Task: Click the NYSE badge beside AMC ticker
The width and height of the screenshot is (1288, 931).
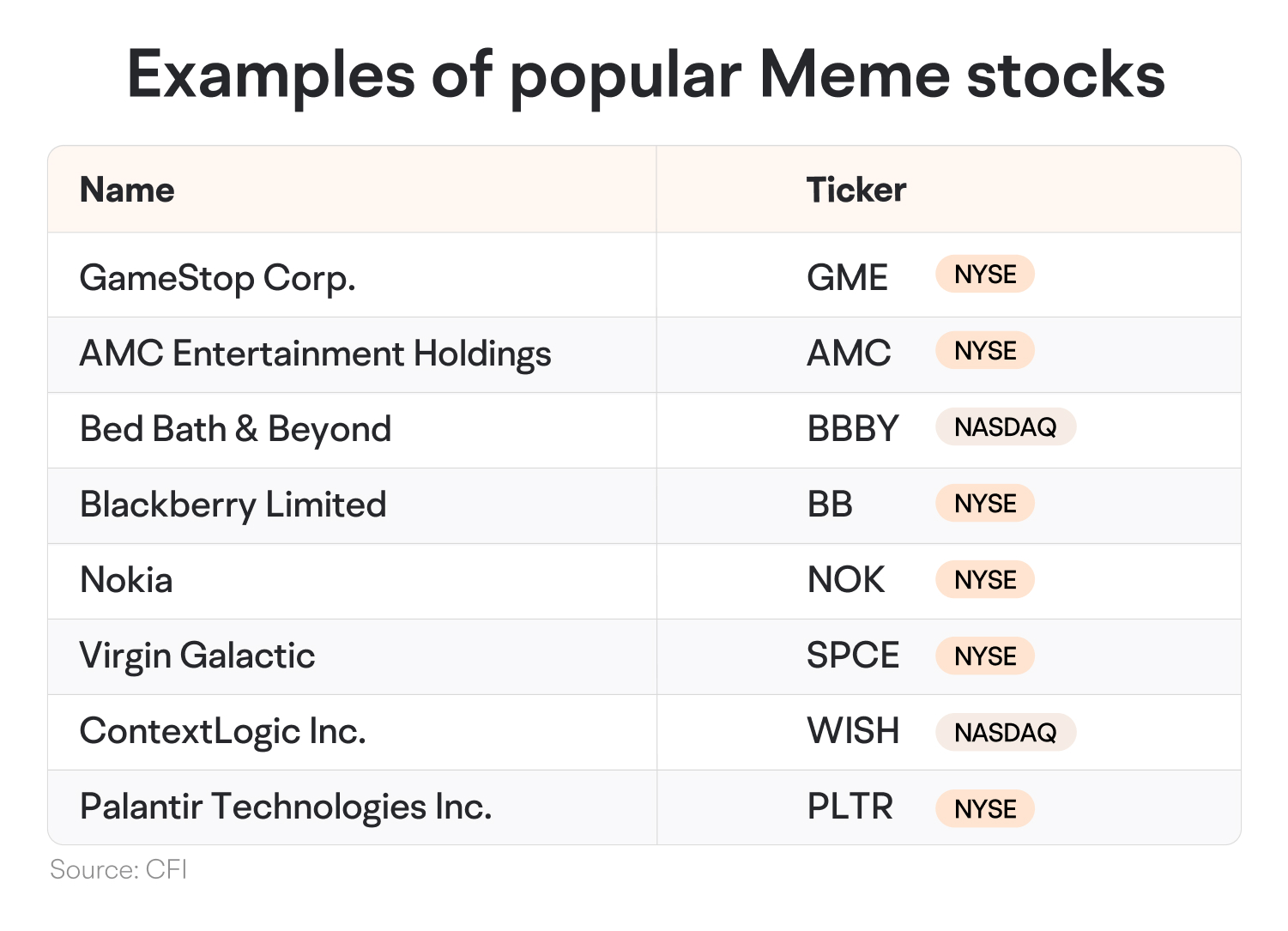Action: click(x=984, y=351)
